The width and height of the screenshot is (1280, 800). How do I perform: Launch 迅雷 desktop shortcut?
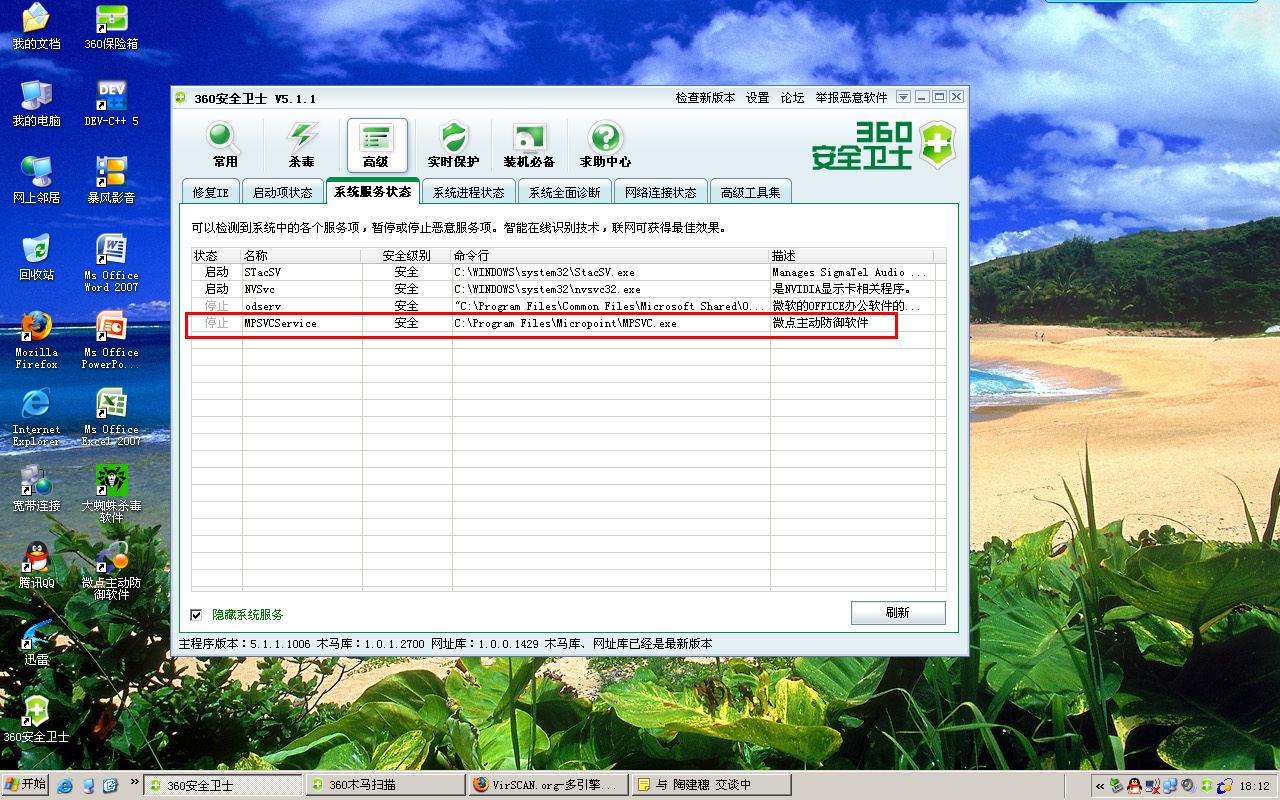click(x=36, y=642)
